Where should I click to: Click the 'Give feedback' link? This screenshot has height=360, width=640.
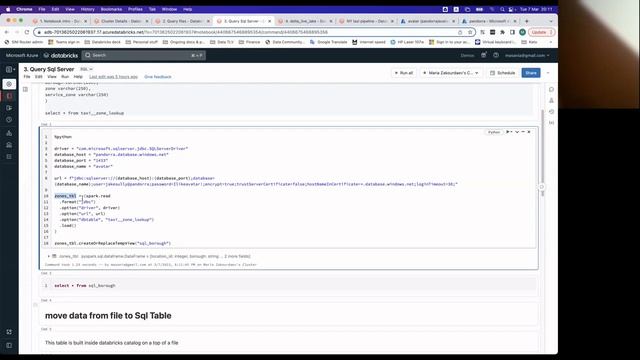tap(158, 77)
